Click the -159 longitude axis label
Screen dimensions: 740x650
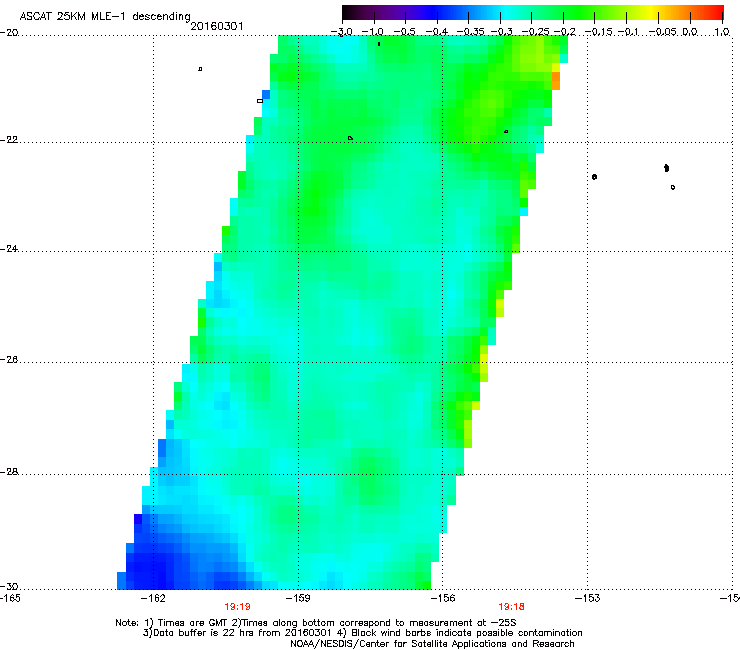[x=298, y=598]
